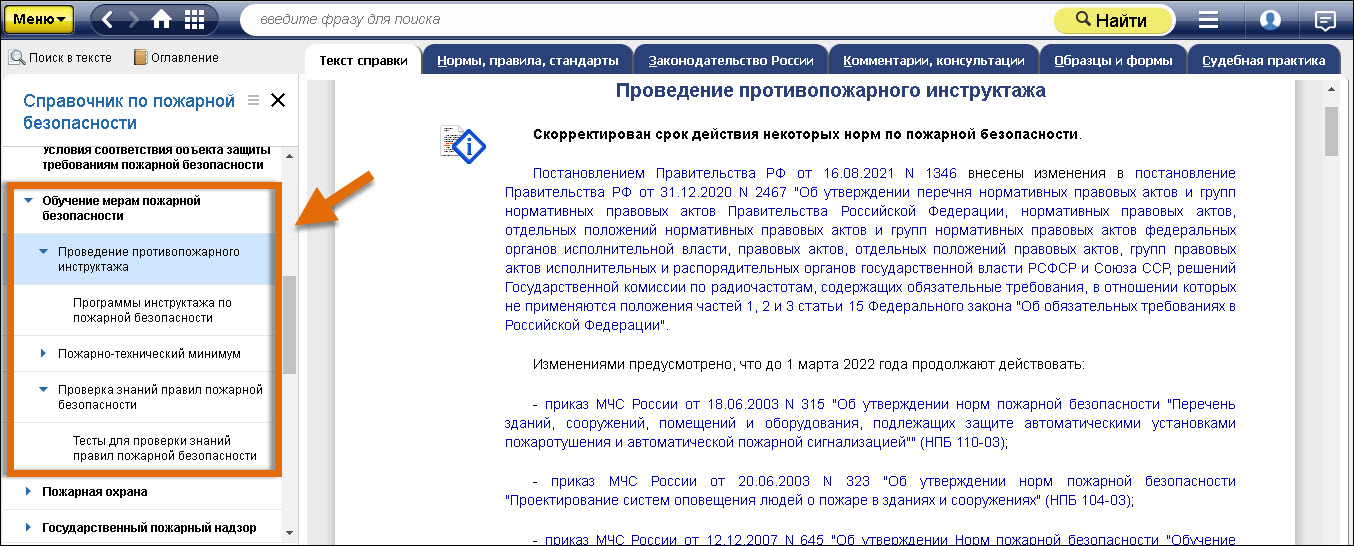Collapse the Обучение мерам пожарной безопасности node
The image size is (1354, 546).
(28, 201)
